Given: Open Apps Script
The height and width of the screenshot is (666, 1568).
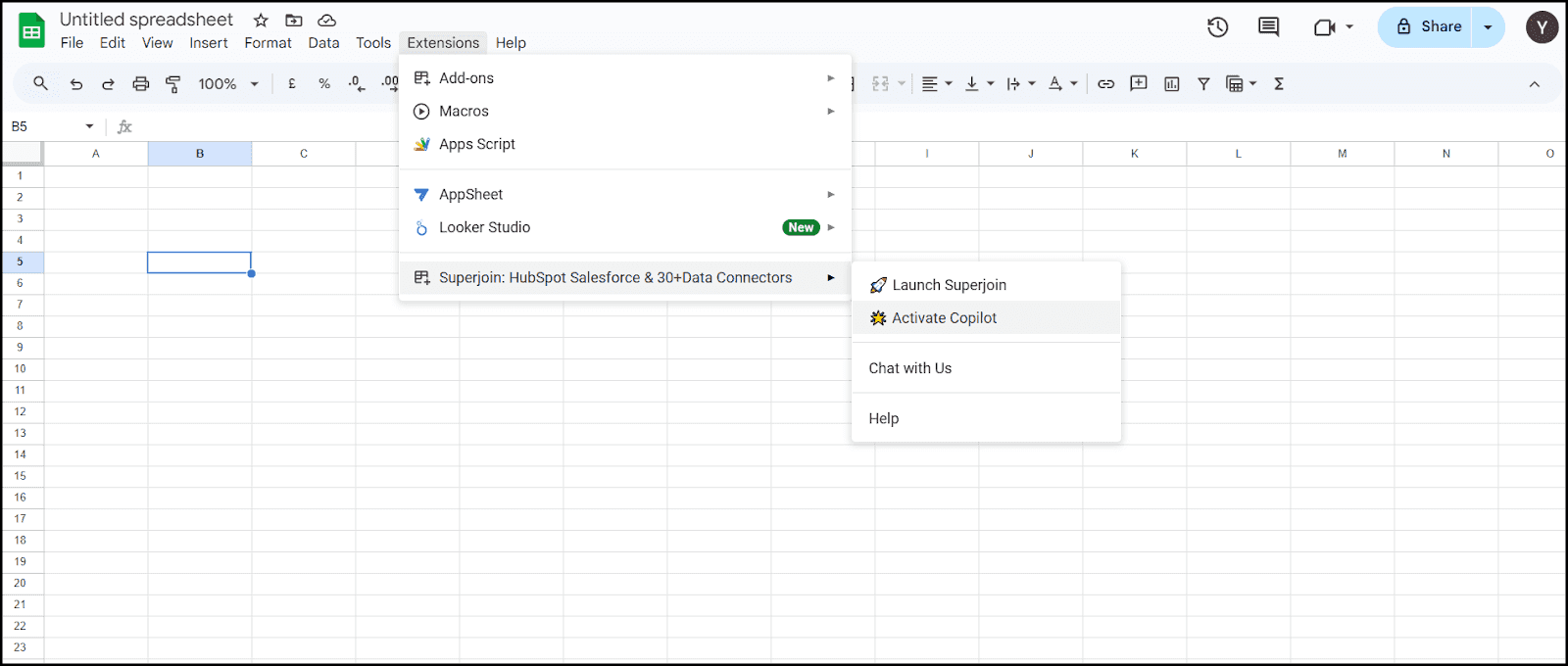Looking at the screenshot, I should (x=625, y=144).
